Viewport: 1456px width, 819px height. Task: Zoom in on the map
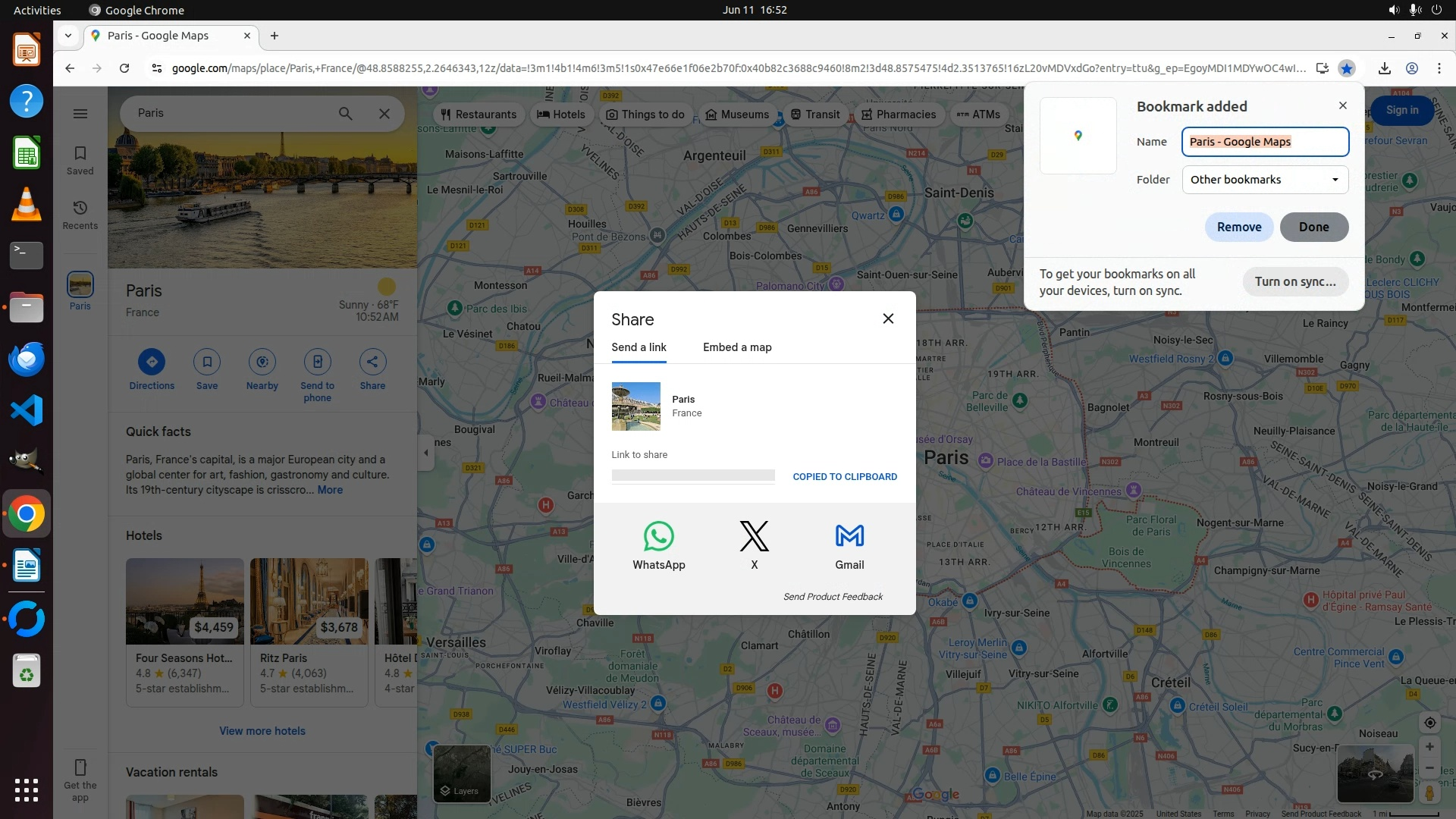pyautogui.click(x=1429, y=747)
